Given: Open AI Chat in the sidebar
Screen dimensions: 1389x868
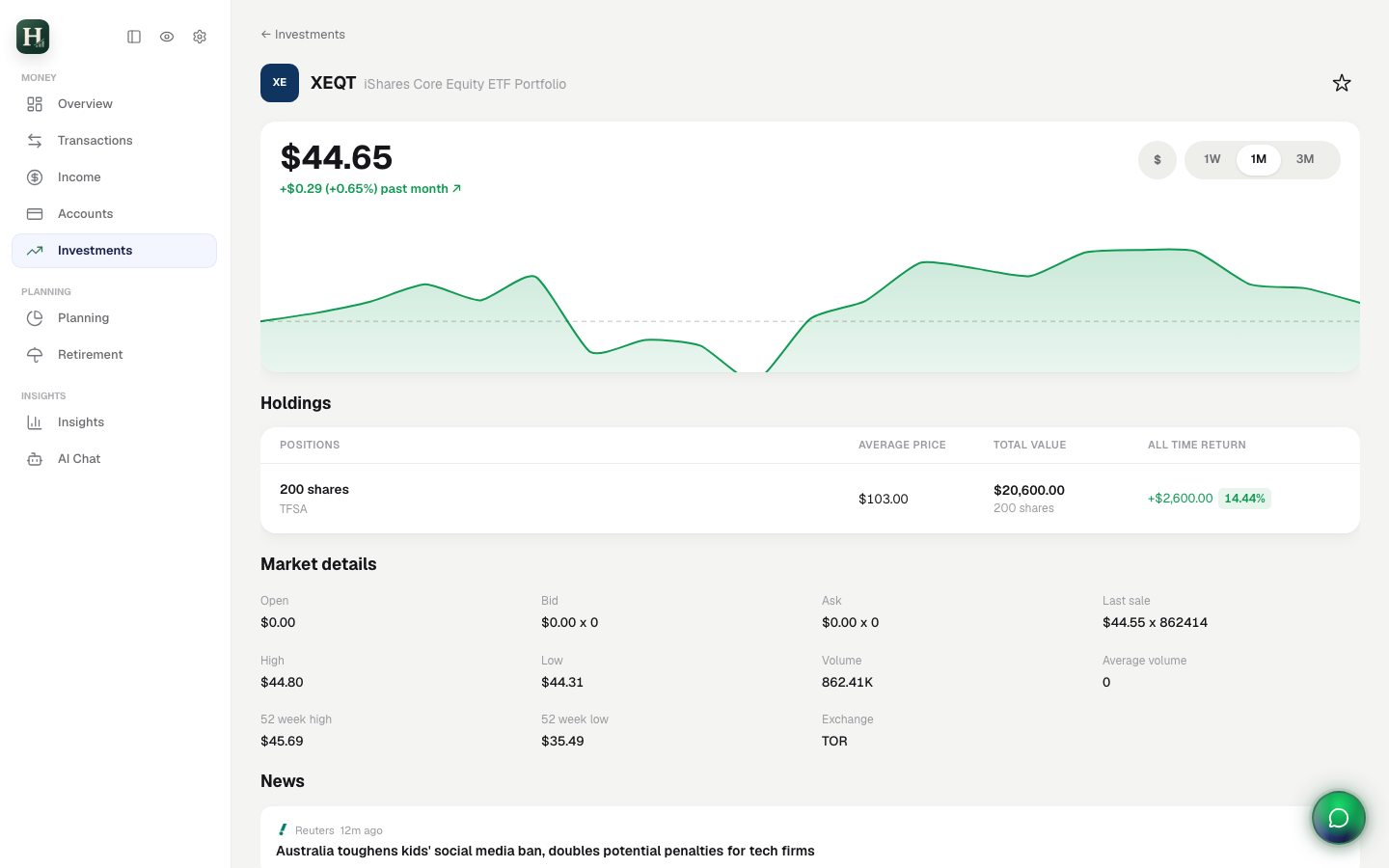Looking at the screenshot, I should pos(114,459).
